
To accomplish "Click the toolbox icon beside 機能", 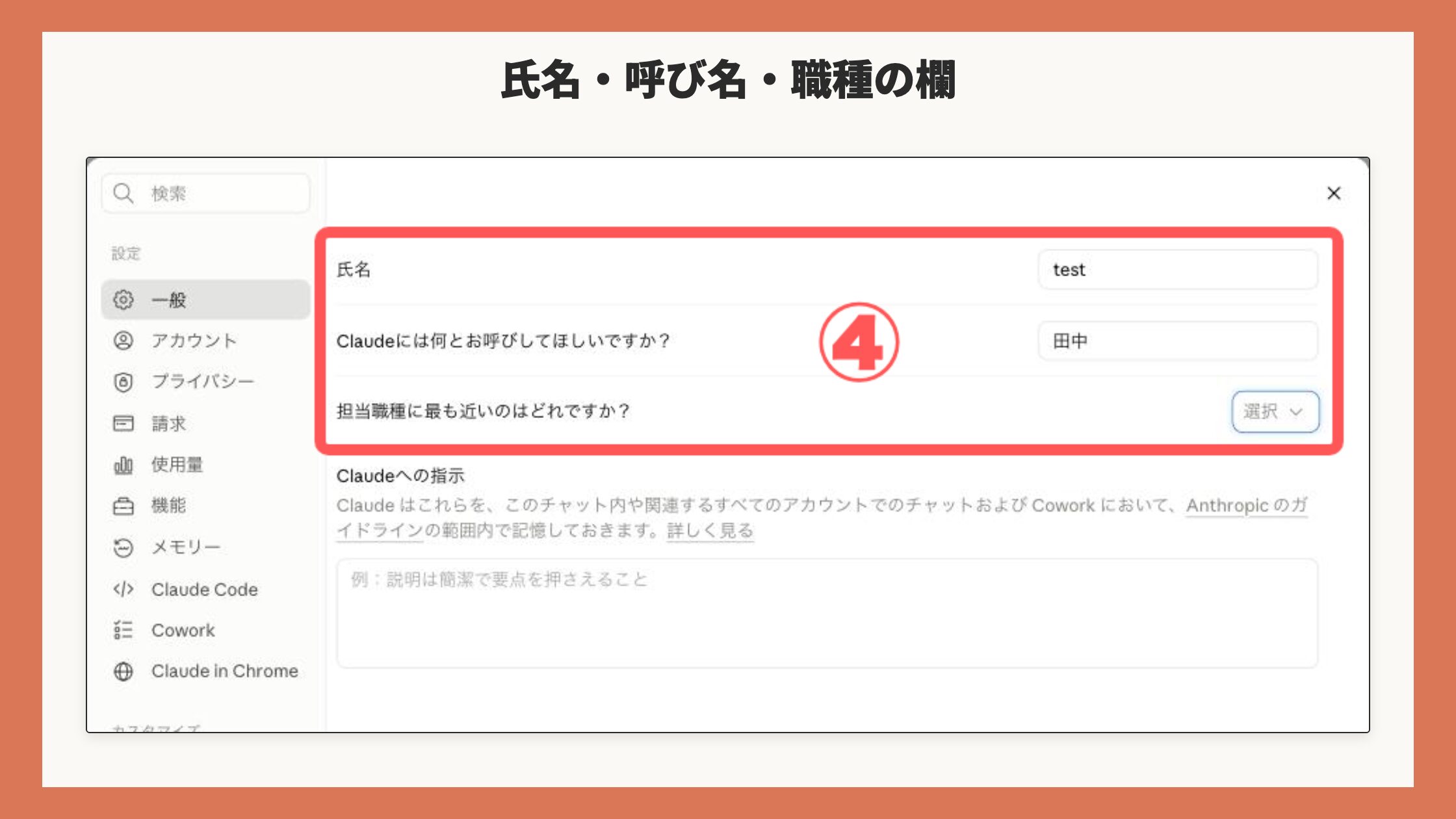I will coord(123,506).
